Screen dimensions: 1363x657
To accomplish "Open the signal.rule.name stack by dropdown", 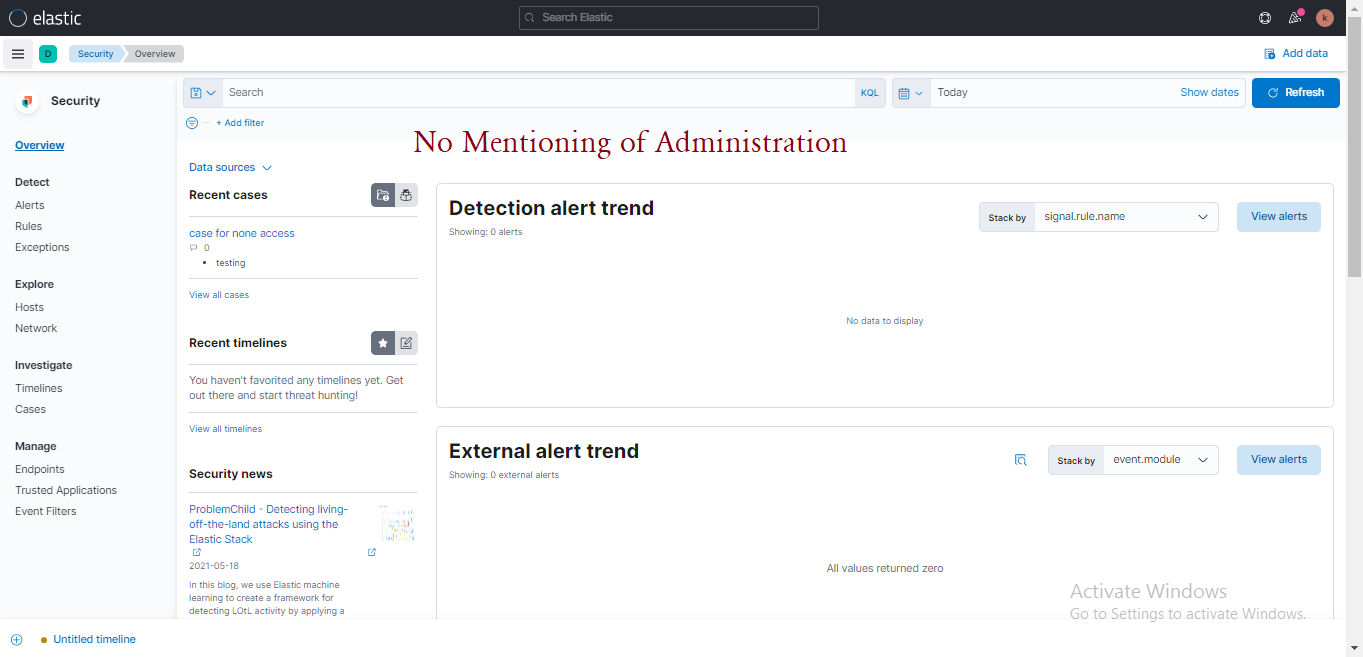I will pos(1125,216).
